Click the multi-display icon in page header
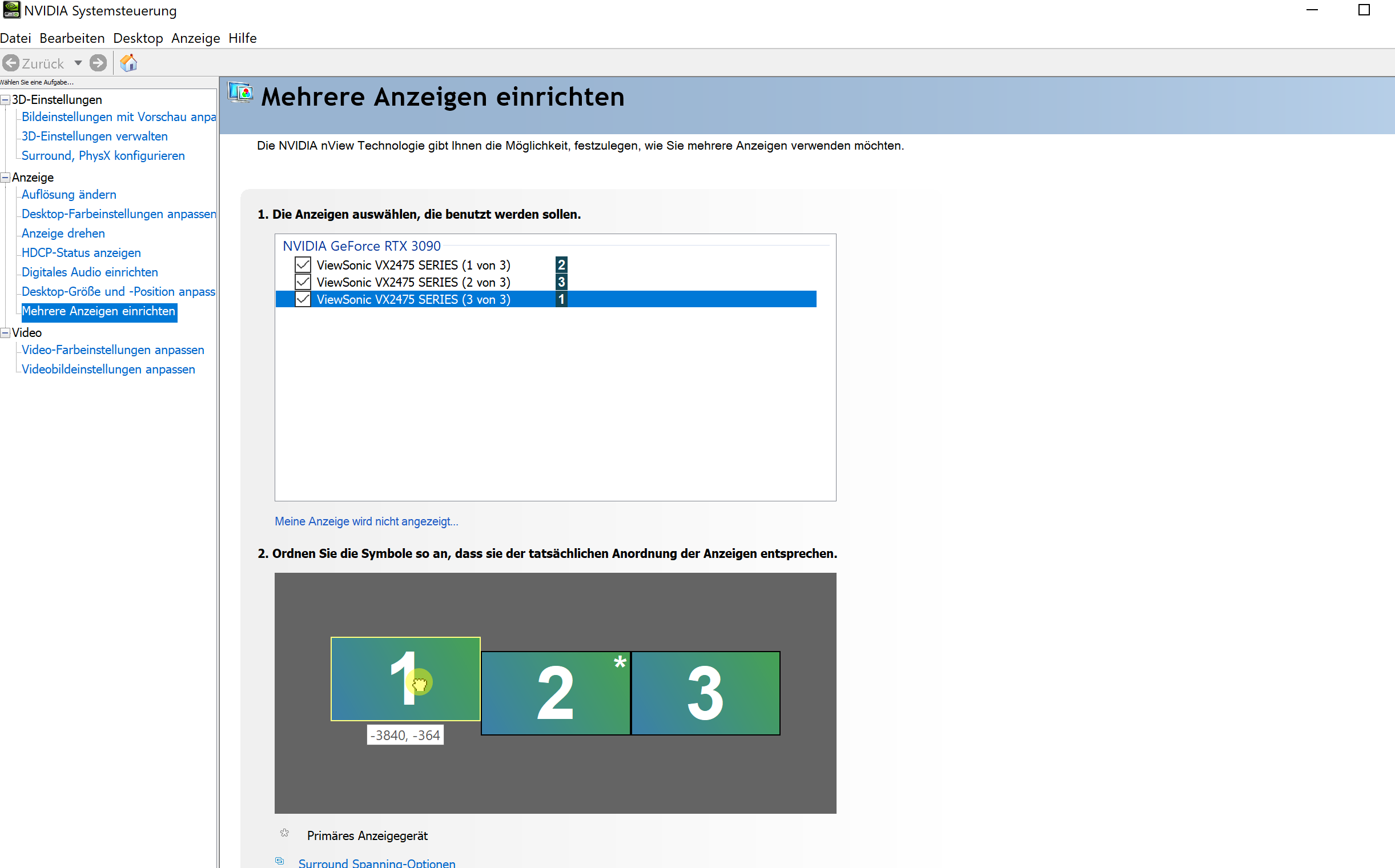 coord(240,93)
